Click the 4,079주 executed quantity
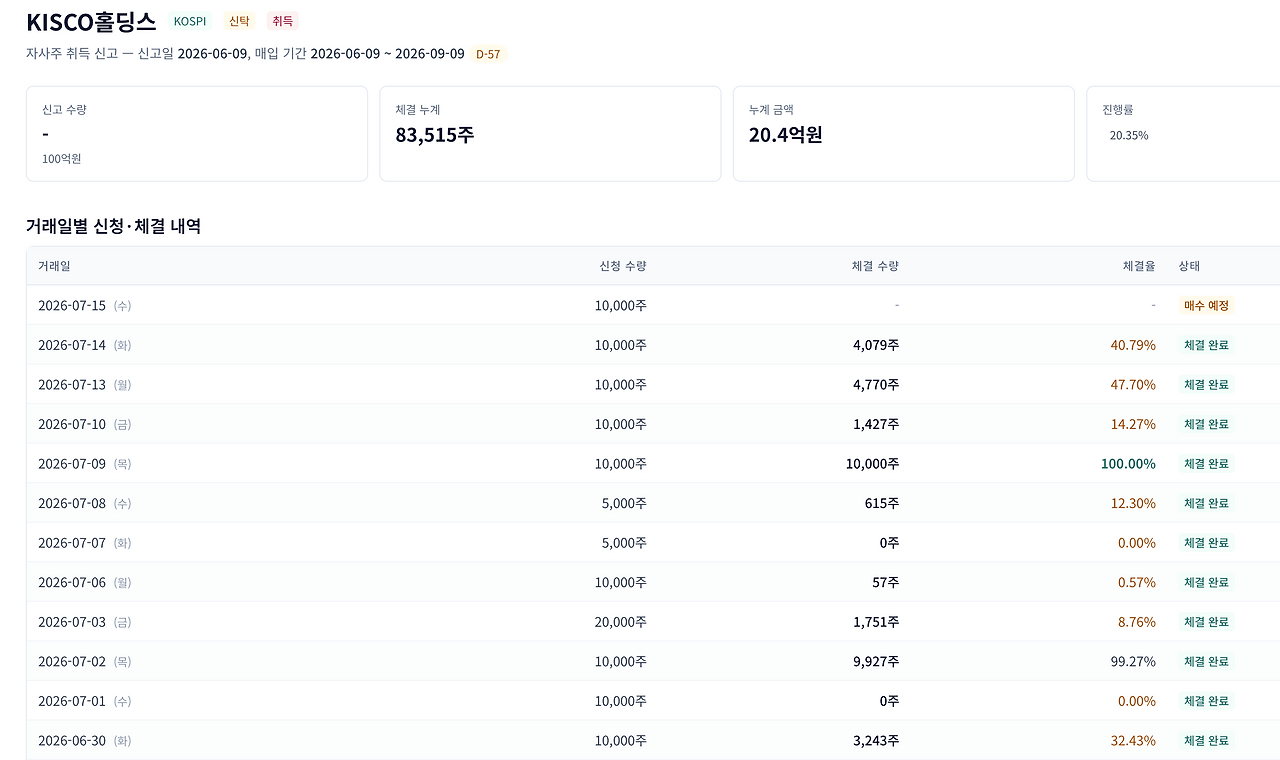 pyautogui.click(x=876, y=345)
